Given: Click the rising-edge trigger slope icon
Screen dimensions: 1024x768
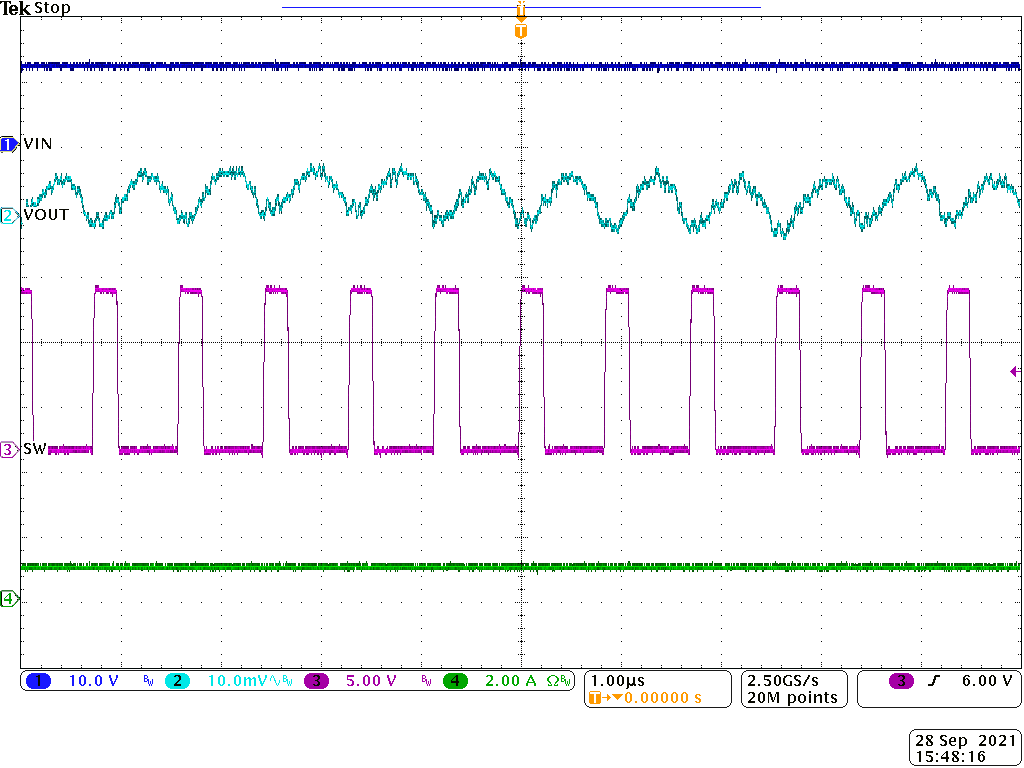Looking at the screenshot, I should point(932,679).
